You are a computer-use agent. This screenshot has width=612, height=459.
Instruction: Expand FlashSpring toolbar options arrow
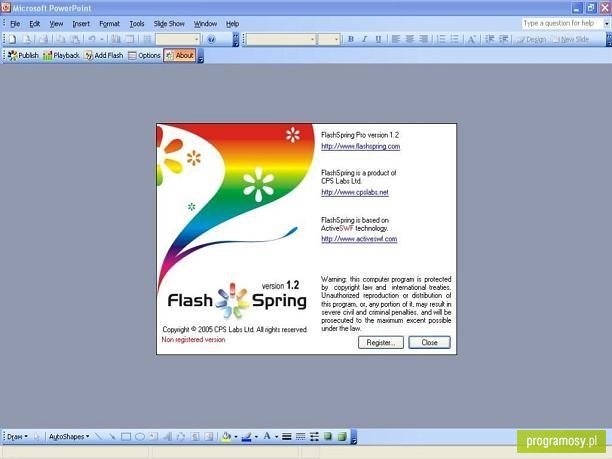click(x=201, y=56)
